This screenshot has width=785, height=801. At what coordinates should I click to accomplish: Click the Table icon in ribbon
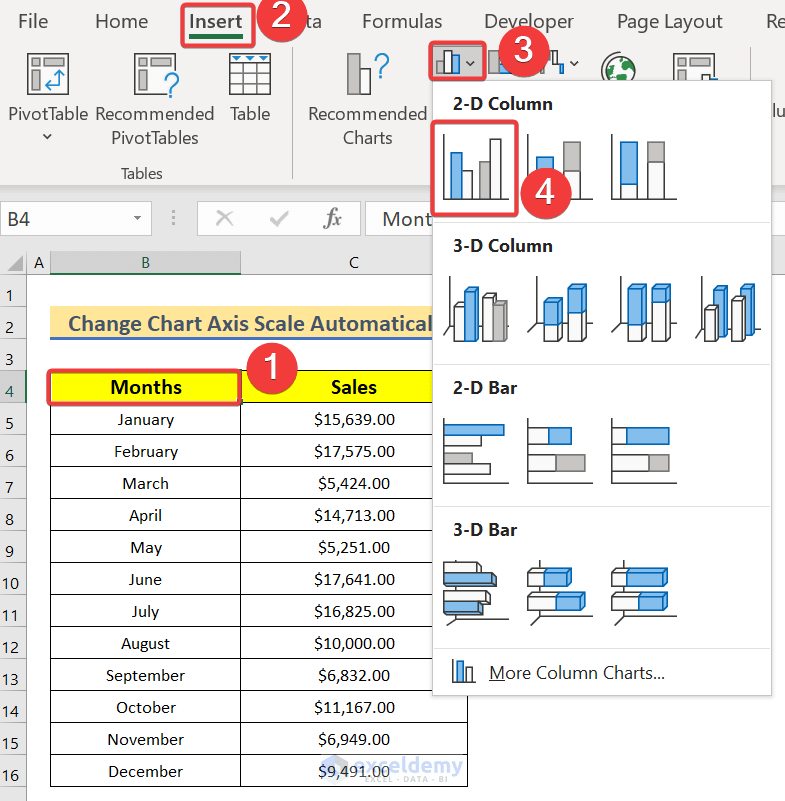click(250, 75)
